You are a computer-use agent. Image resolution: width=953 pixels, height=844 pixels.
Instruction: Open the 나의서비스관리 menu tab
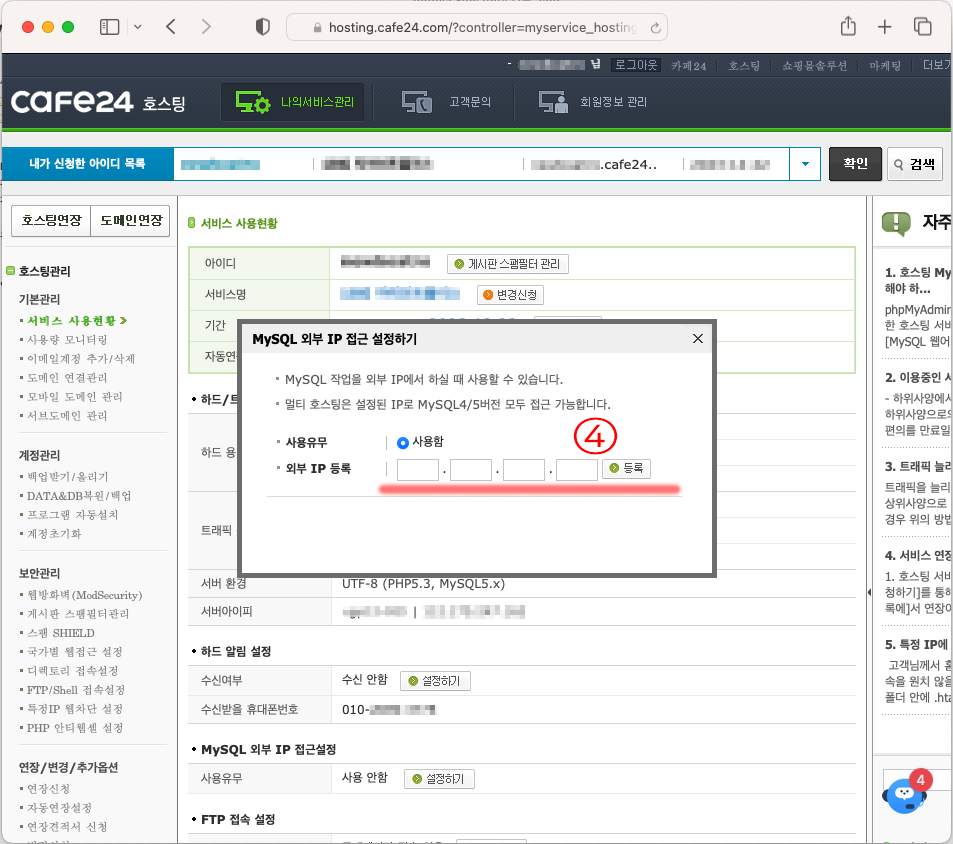pyautogui.click(x=293, y=102)
